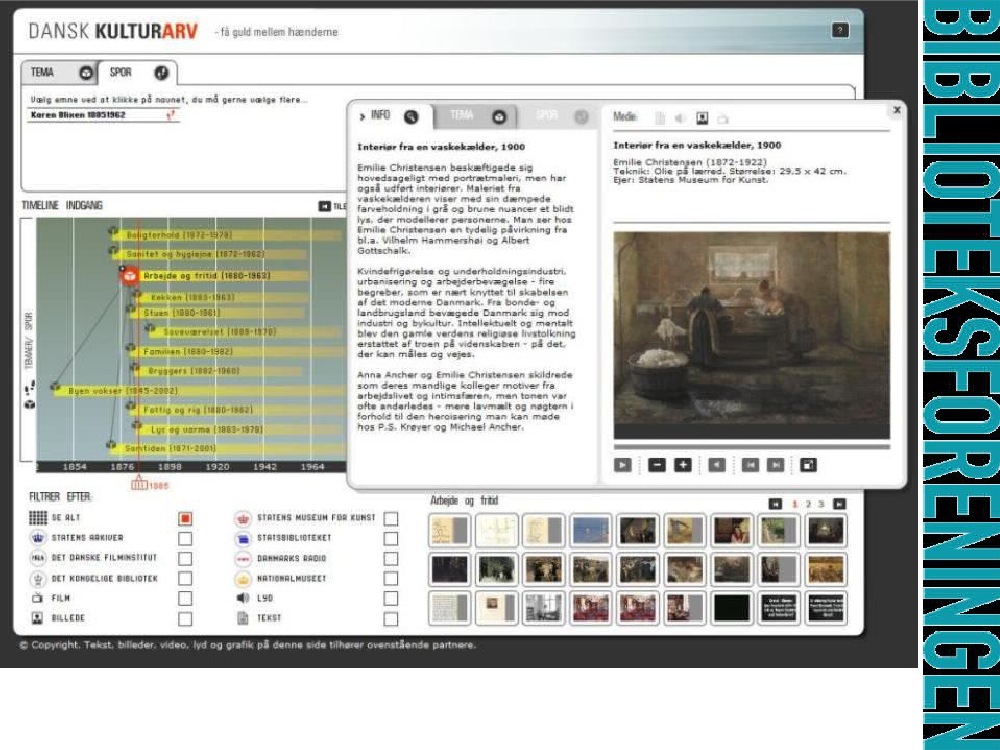The height and width of the screenshot is (750, 1000).
Task: Enable the Det Kongelige Bibliotek checkbox
Action: tap(185, 578)
